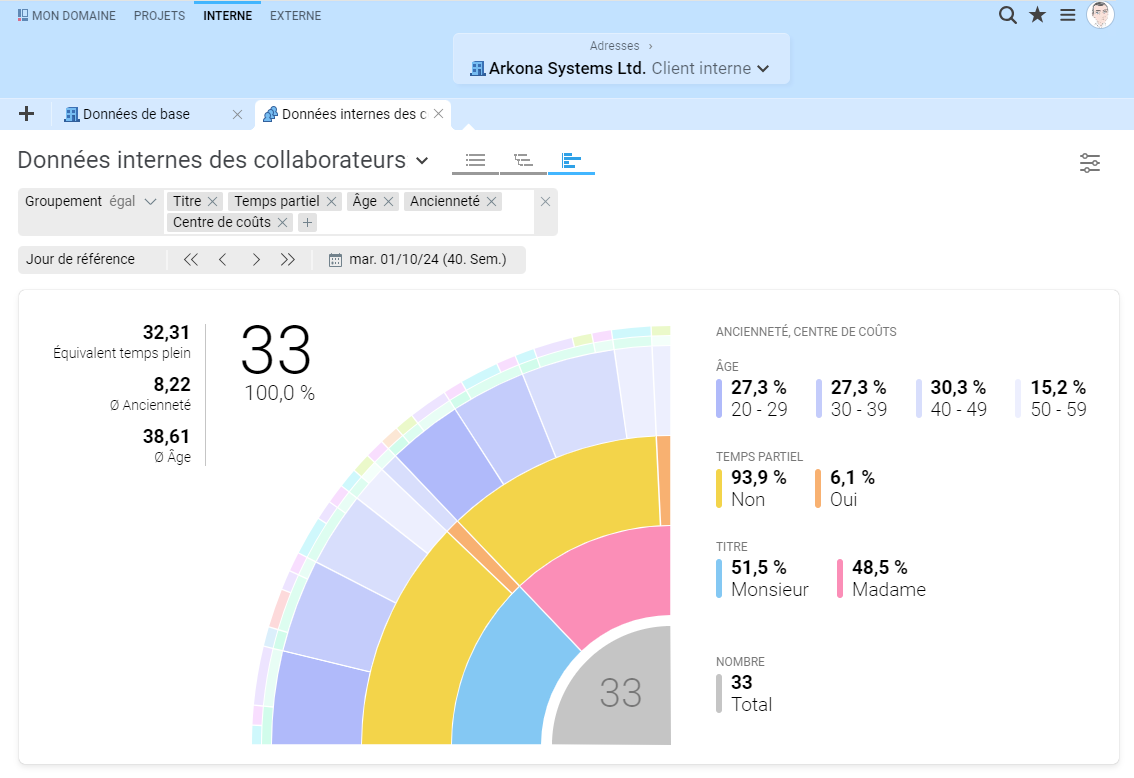Image resolution: width=1134 pixels, height=778 pixels.
Task: Switch to tree structure view icon
Action: coord(523,160)
